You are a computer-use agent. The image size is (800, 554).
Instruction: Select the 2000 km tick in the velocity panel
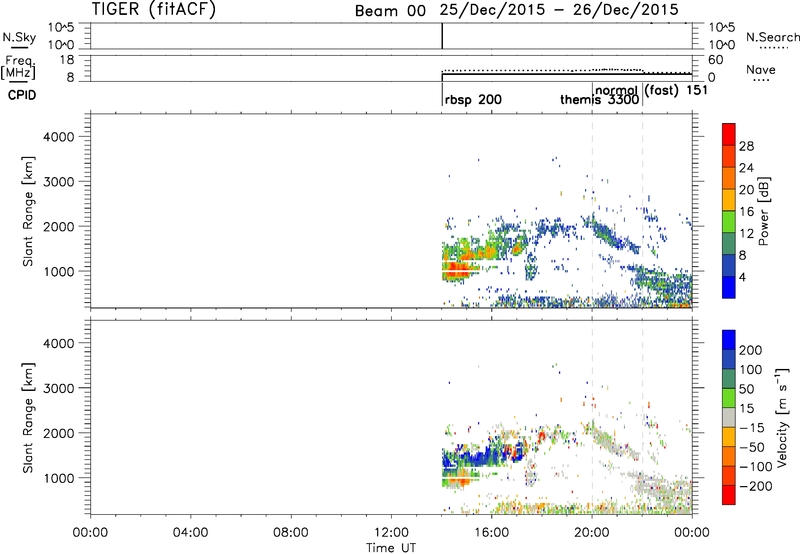tap(59, 433)
